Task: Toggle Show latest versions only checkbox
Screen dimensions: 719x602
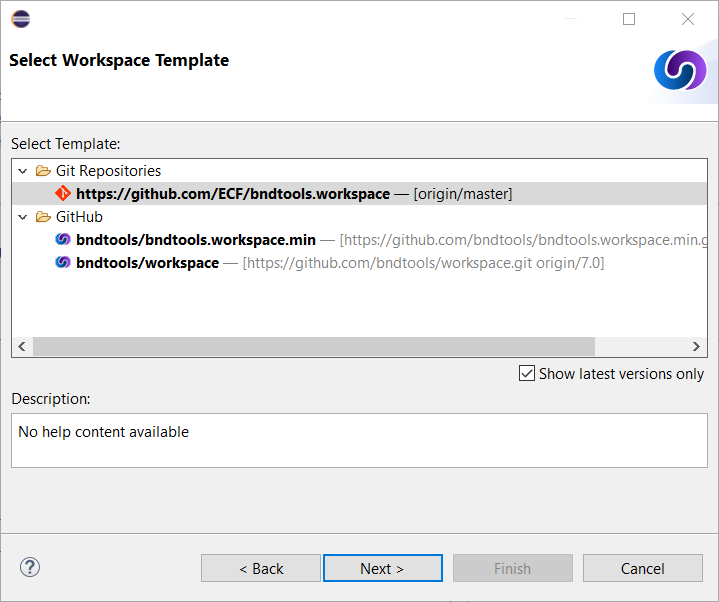Action: point(526,373)
